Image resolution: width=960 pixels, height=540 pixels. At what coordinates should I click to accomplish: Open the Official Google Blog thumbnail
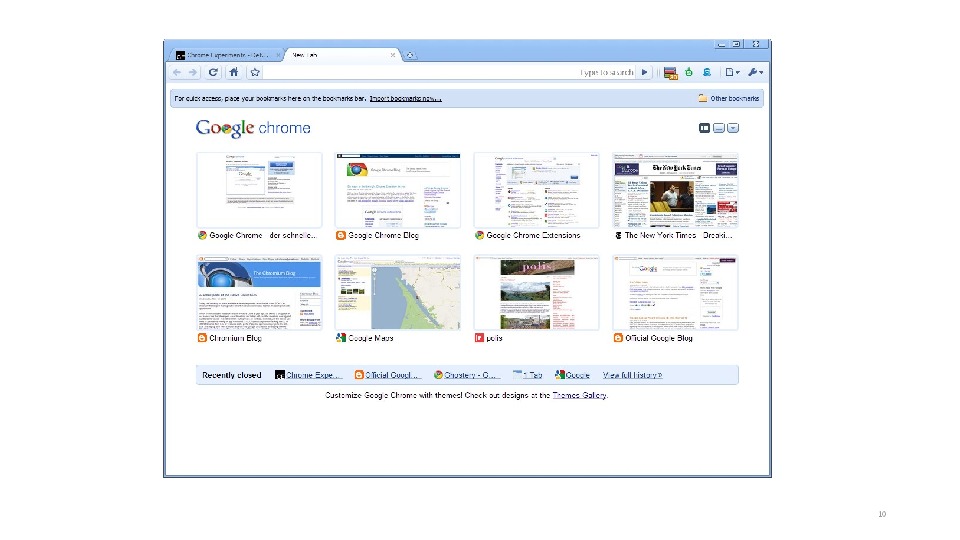point(675,293)
